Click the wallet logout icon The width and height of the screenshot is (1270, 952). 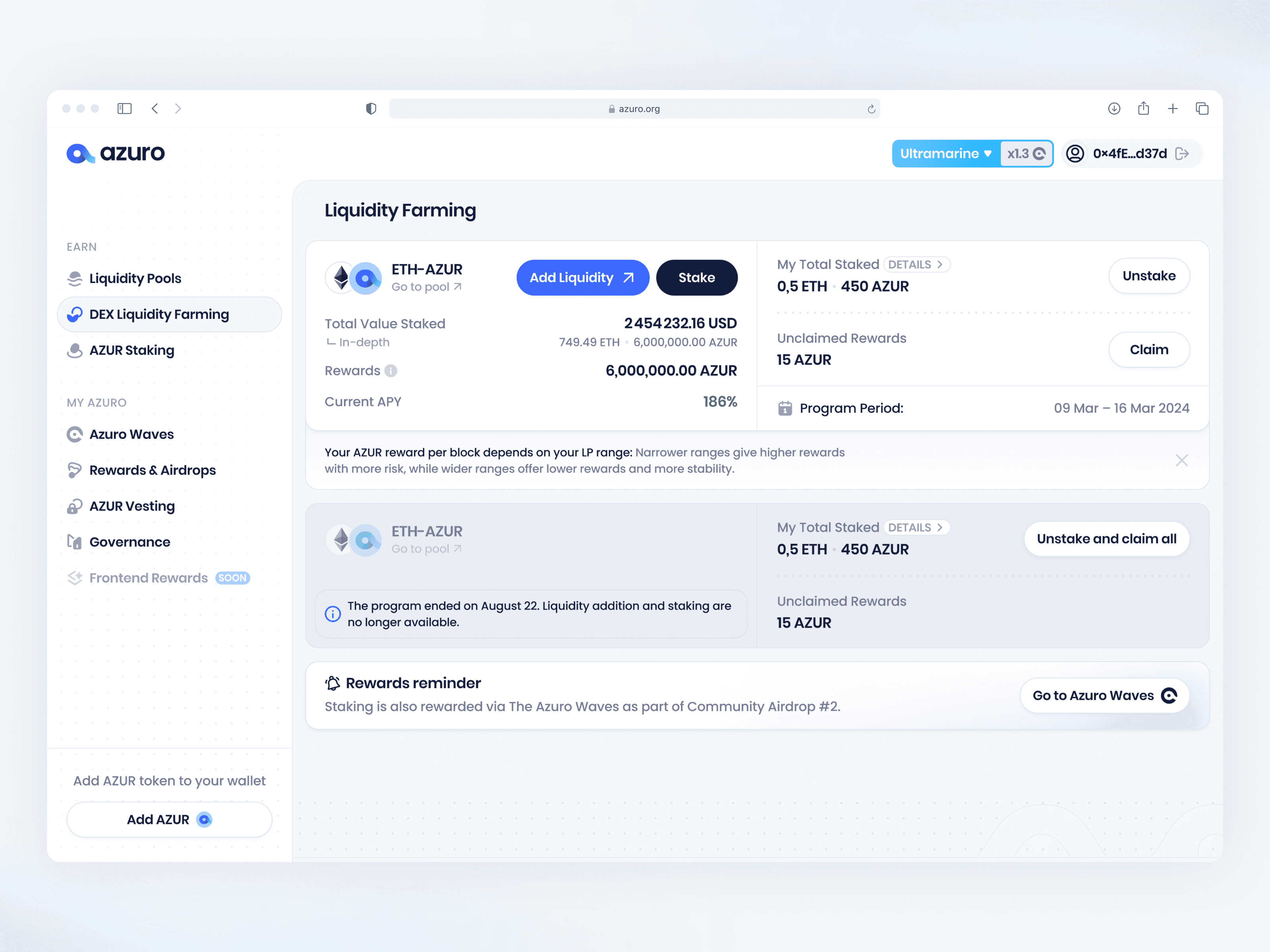(1181, 154)
